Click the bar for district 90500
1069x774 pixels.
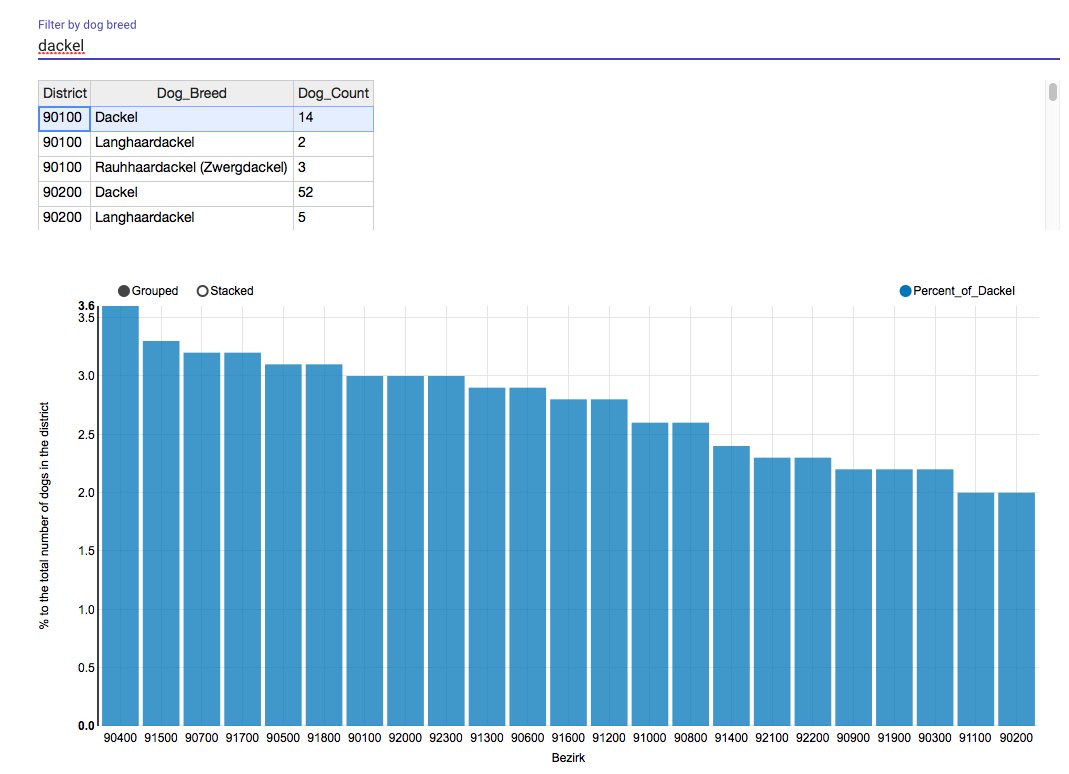coord(283,545)
